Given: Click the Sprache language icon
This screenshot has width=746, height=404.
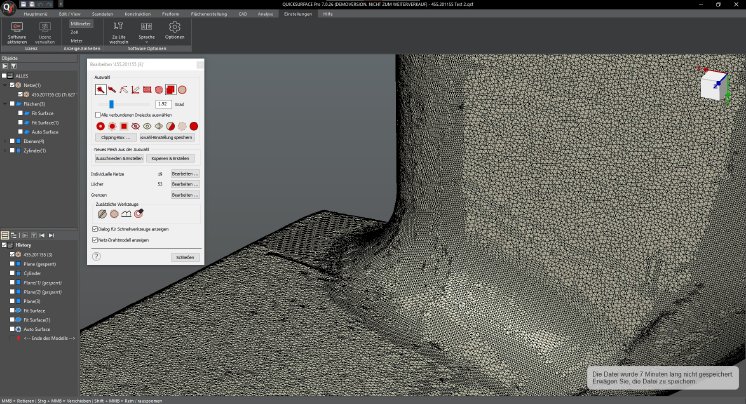Looking at the screenshot, I should (x=147, y=28).
